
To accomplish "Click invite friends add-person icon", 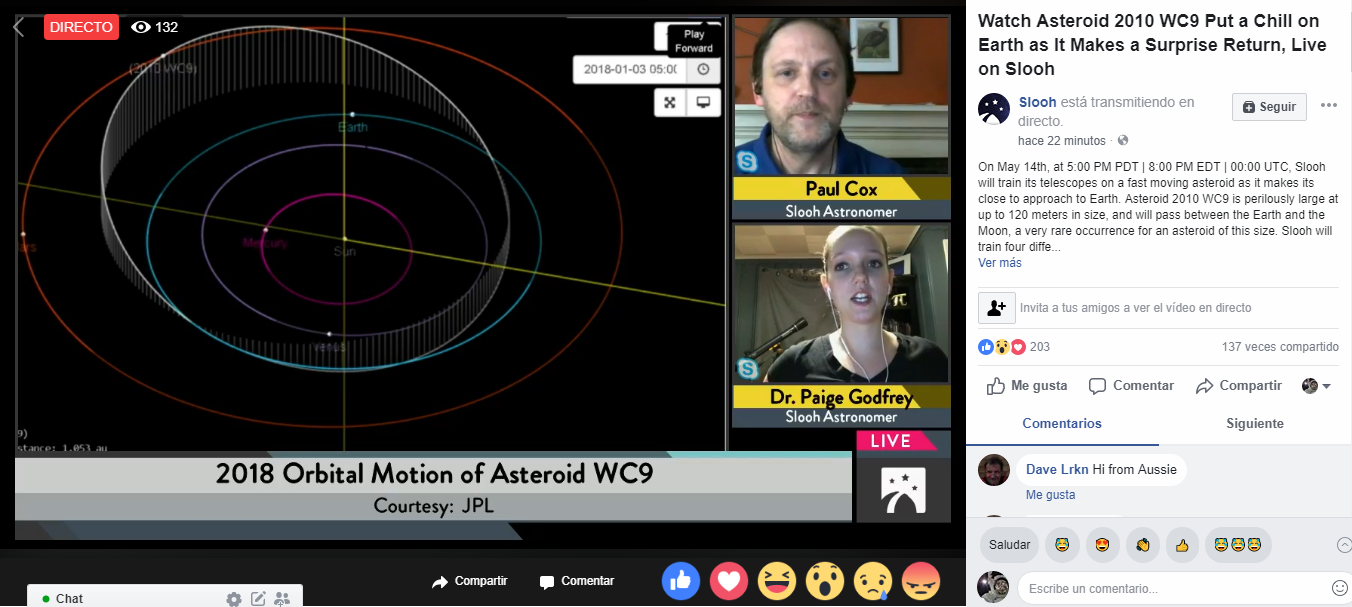I will tap(996, 308).
